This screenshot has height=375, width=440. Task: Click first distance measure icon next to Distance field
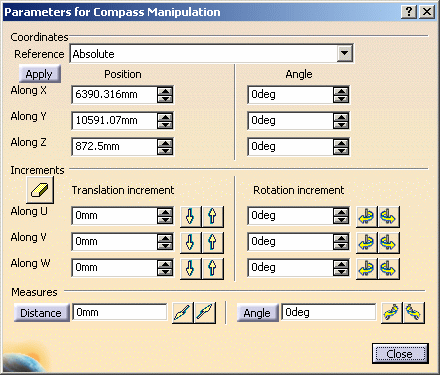[182, 313]
